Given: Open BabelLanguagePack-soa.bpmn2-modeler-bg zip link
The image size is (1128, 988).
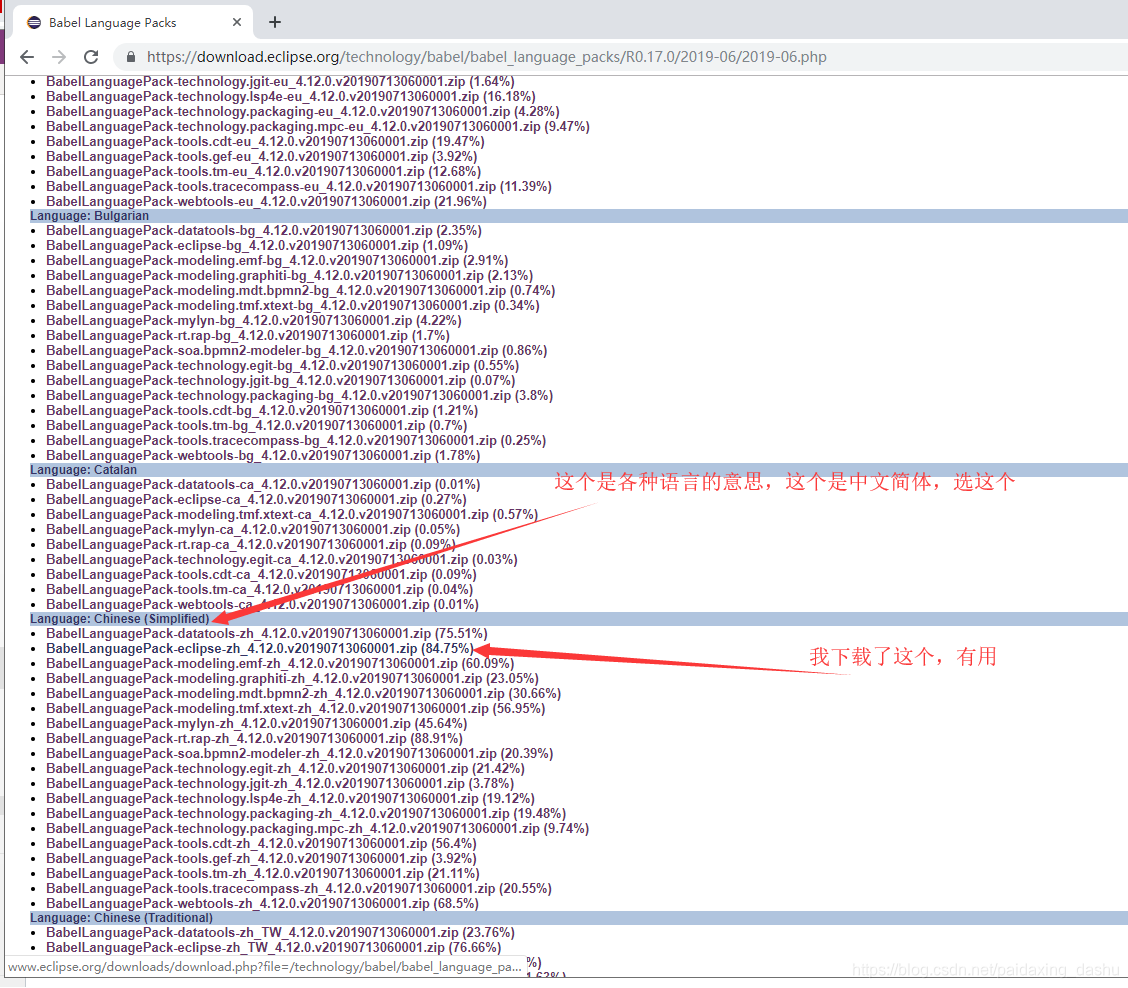Looking at the screenshot, I should pos(297,350).
